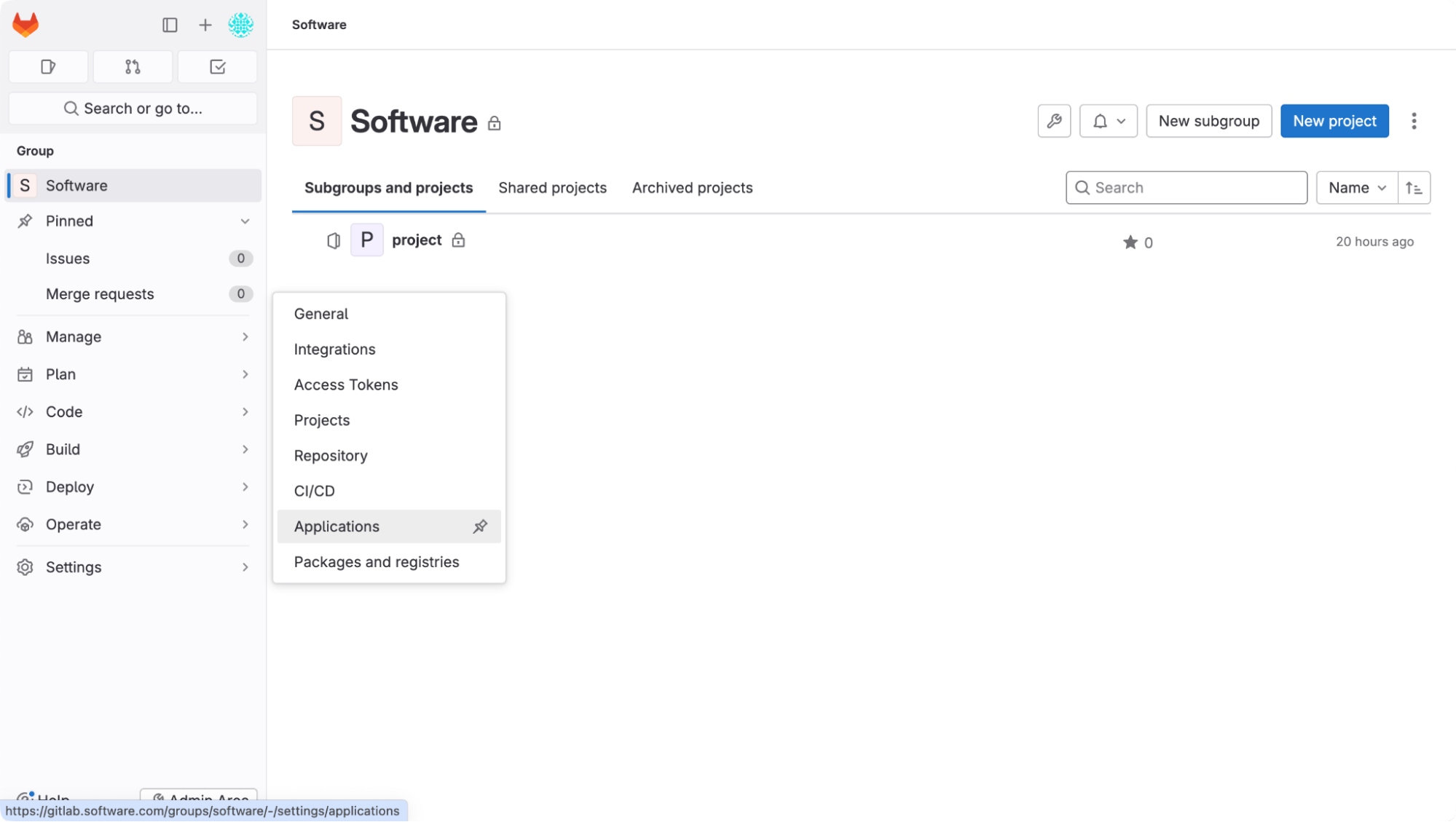Image resolution: width=1456 pixels, height=822 pixels.
Task: Star the project repository
Action: [x=1130, y=242]
